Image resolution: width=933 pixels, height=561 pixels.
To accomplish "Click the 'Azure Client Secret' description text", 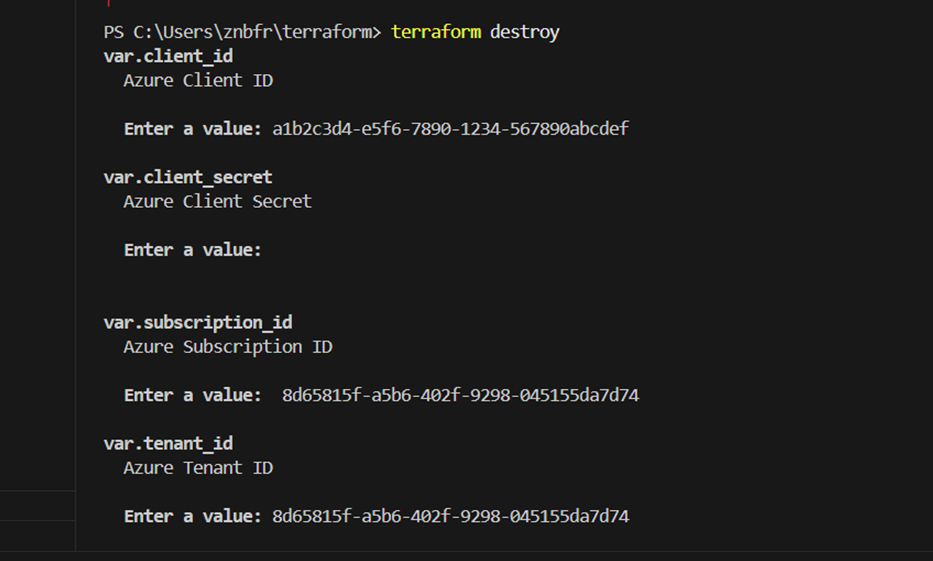I will pos(217,201).
